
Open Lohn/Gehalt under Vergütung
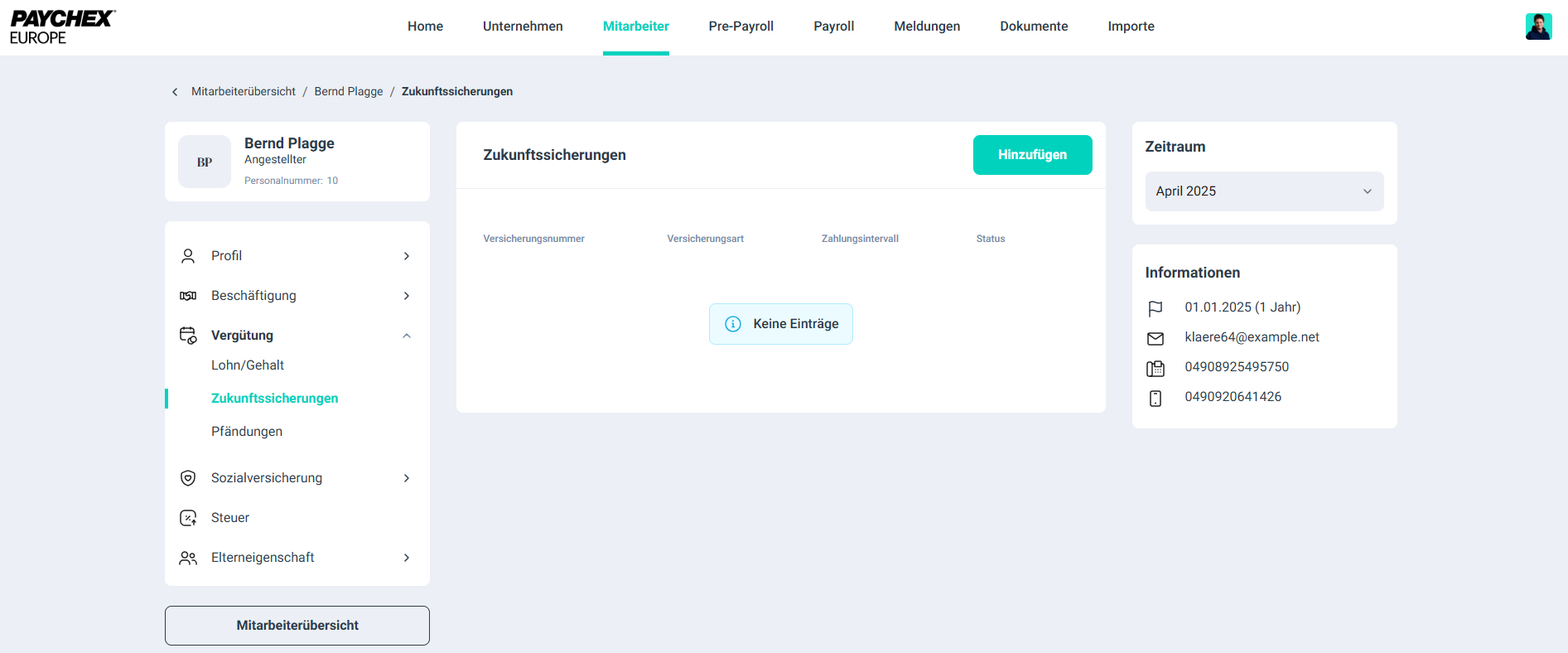[x=248, y=365]
